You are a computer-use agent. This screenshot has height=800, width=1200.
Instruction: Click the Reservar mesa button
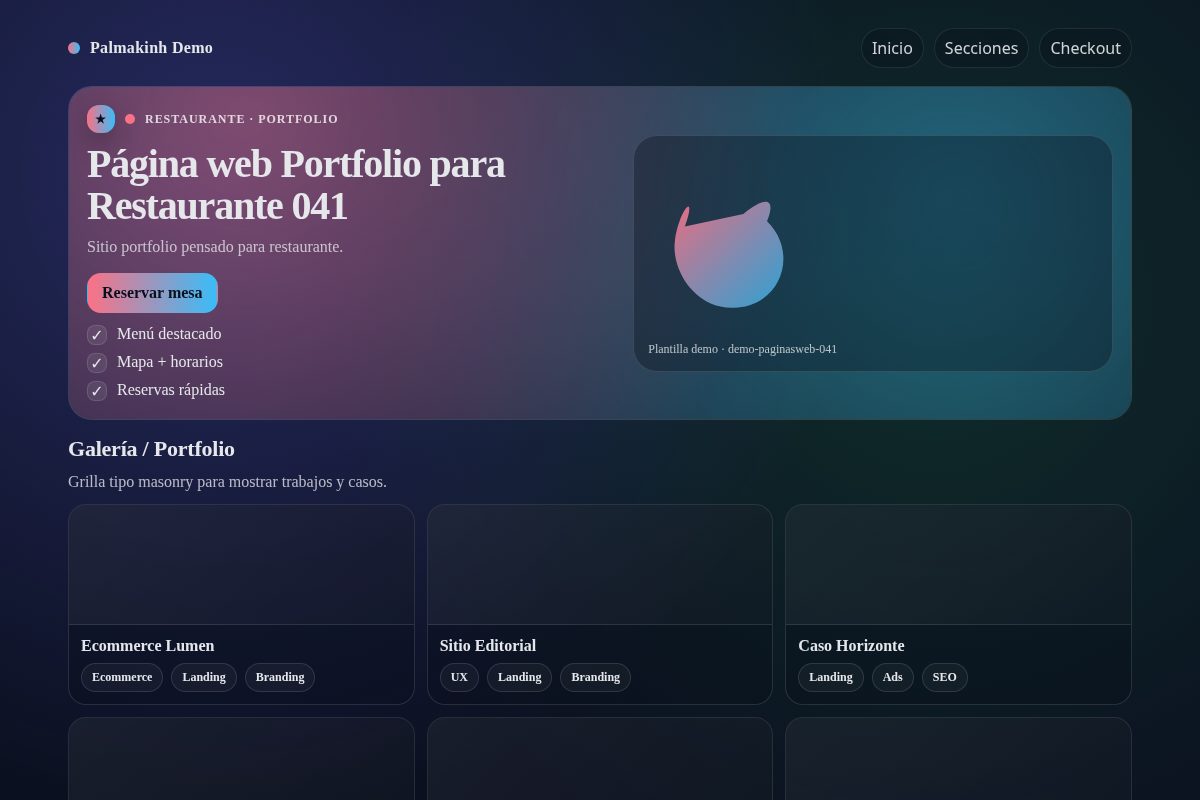click(x=152, y=293)
